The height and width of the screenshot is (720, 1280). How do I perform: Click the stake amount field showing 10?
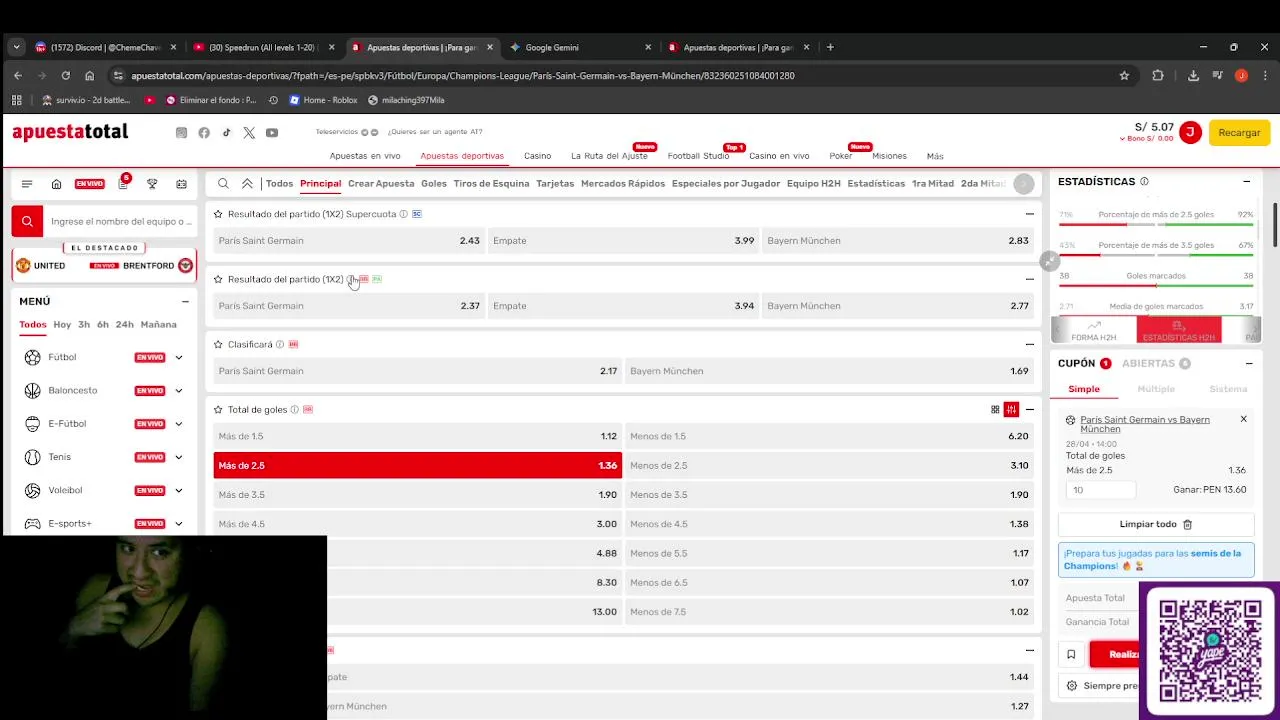pos(1100,490)
